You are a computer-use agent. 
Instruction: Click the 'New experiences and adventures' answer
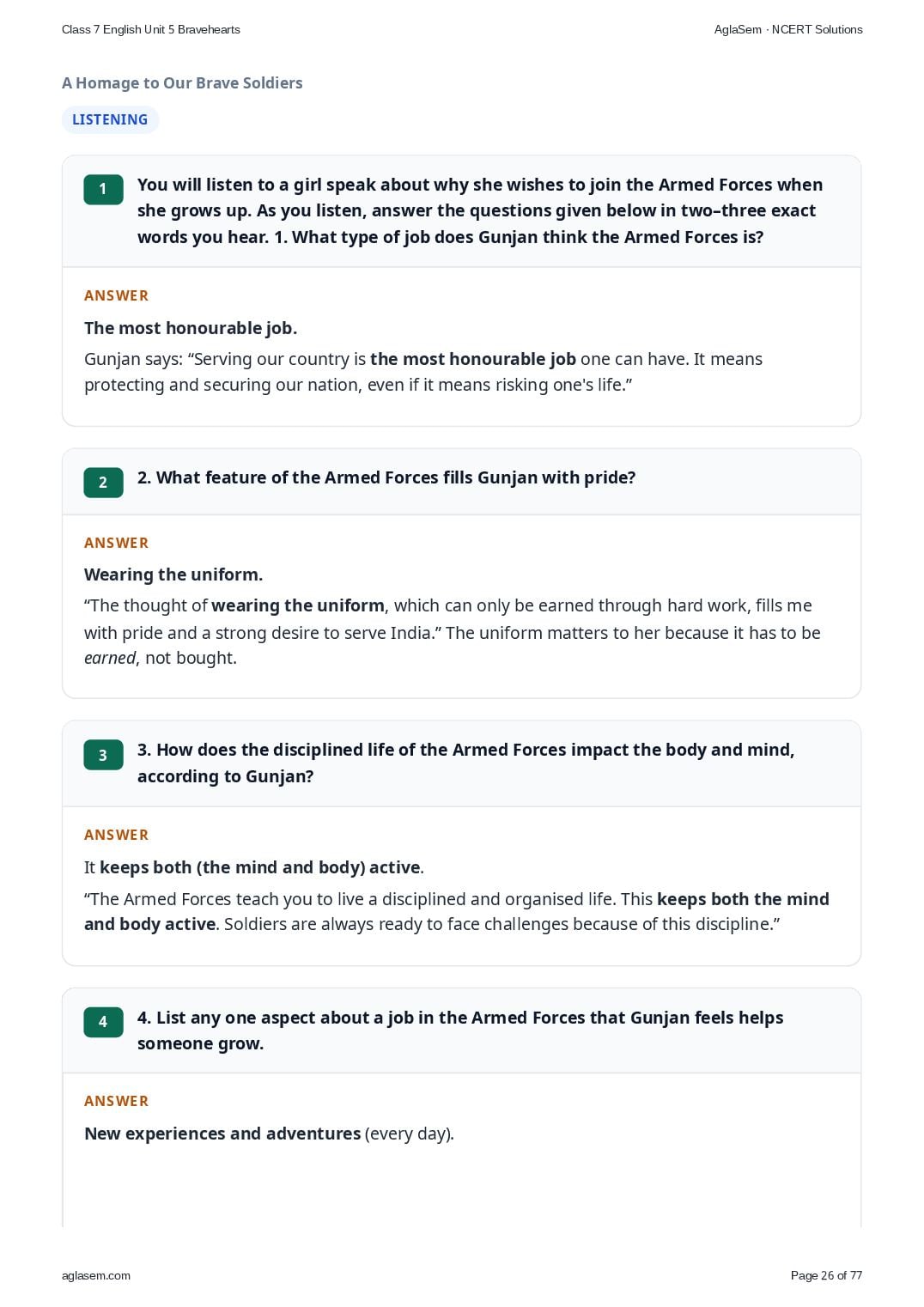tap(222, 1134)
